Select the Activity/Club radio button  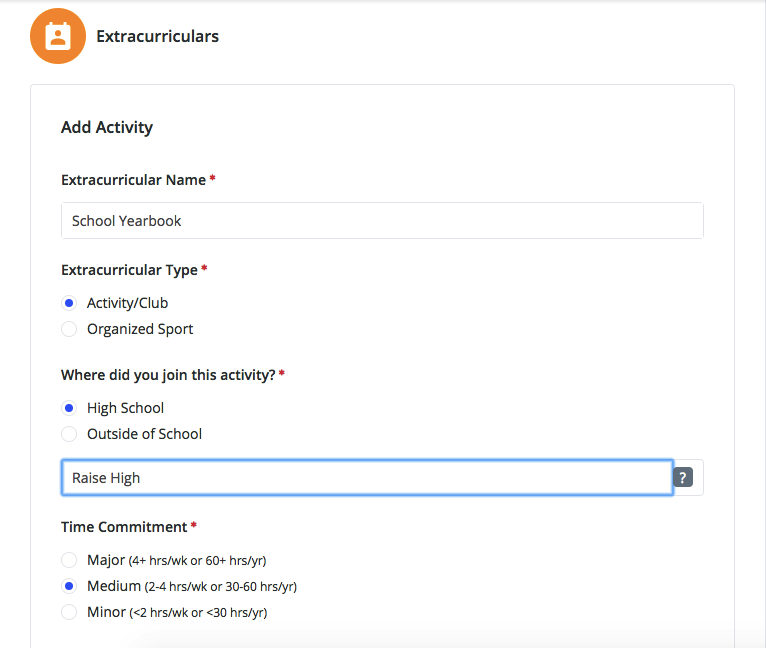pyautogui.click(x=69, y=303)
